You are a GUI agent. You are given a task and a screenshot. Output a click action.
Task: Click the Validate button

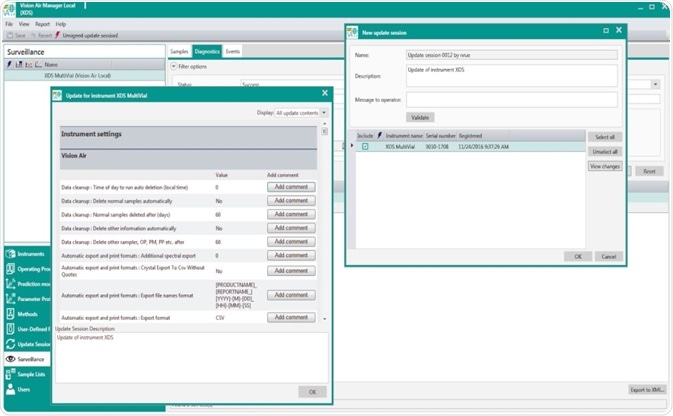pos(420,117)
